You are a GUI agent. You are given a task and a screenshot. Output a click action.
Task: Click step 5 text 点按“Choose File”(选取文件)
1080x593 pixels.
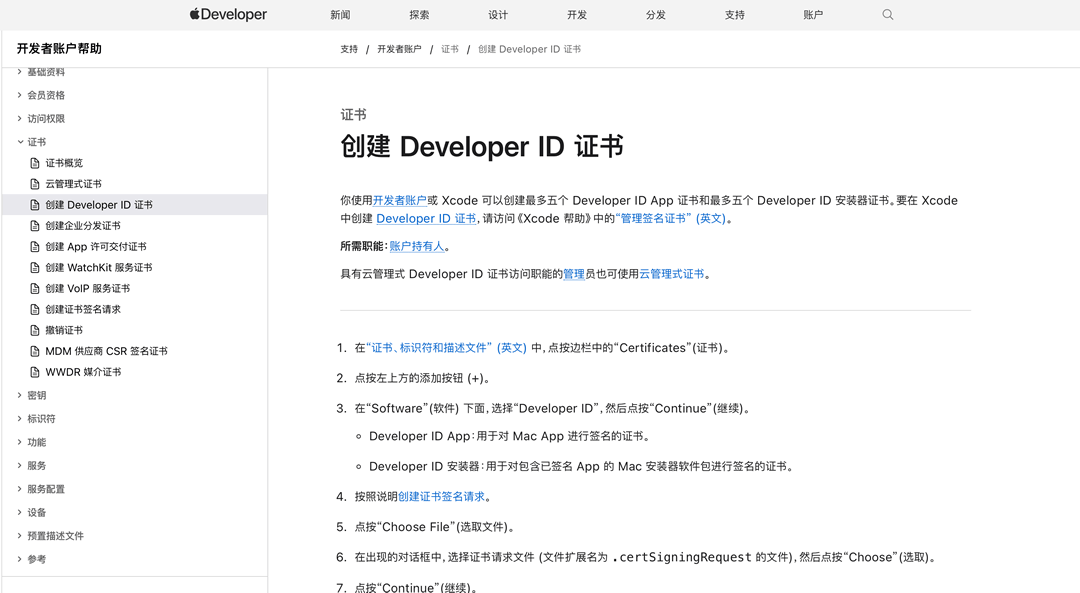[435, 527]
